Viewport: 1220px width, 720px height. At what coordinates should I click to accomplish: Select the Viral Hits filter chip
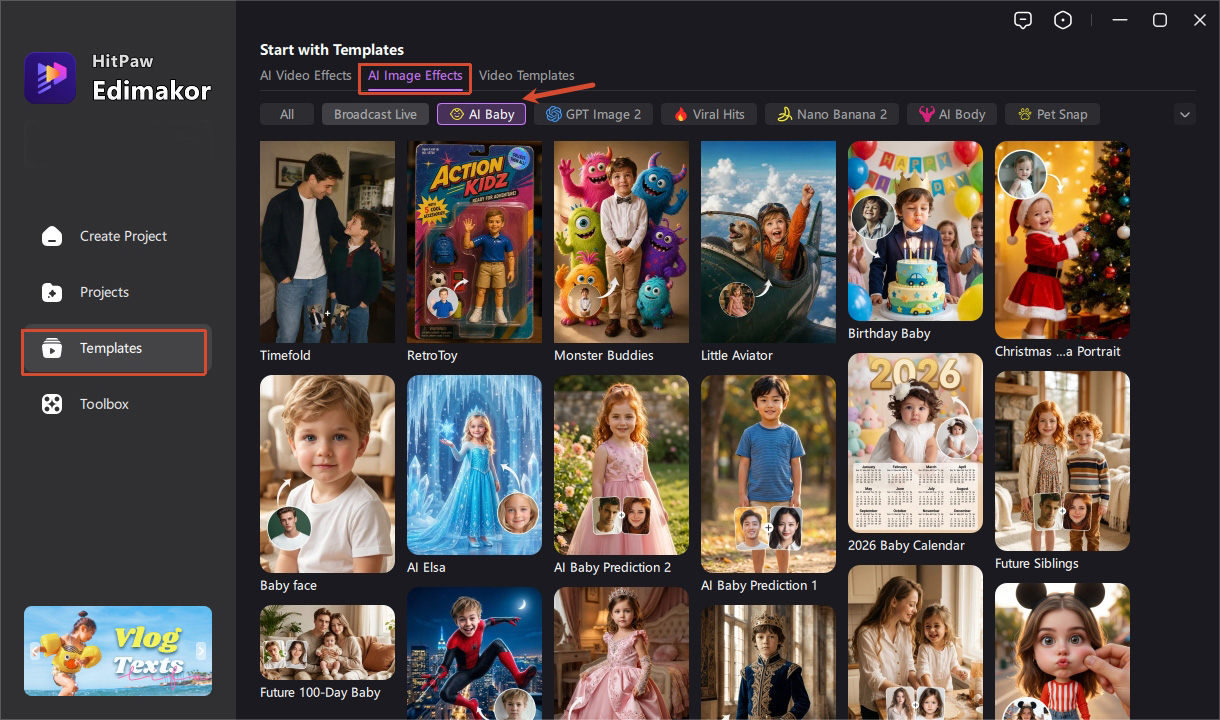tap(710, 115)
